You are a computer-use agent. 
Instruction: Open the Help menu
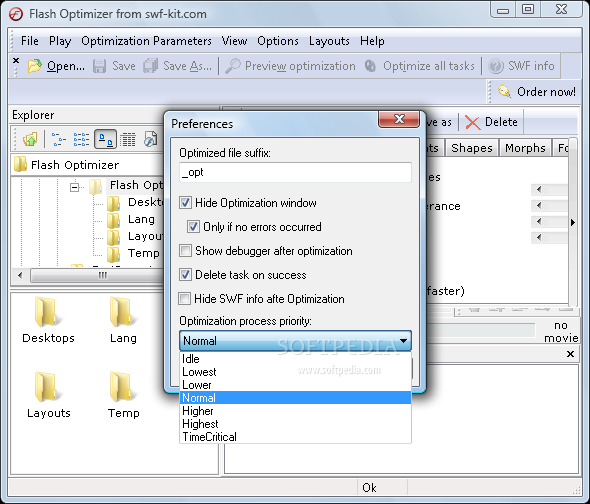372,41
